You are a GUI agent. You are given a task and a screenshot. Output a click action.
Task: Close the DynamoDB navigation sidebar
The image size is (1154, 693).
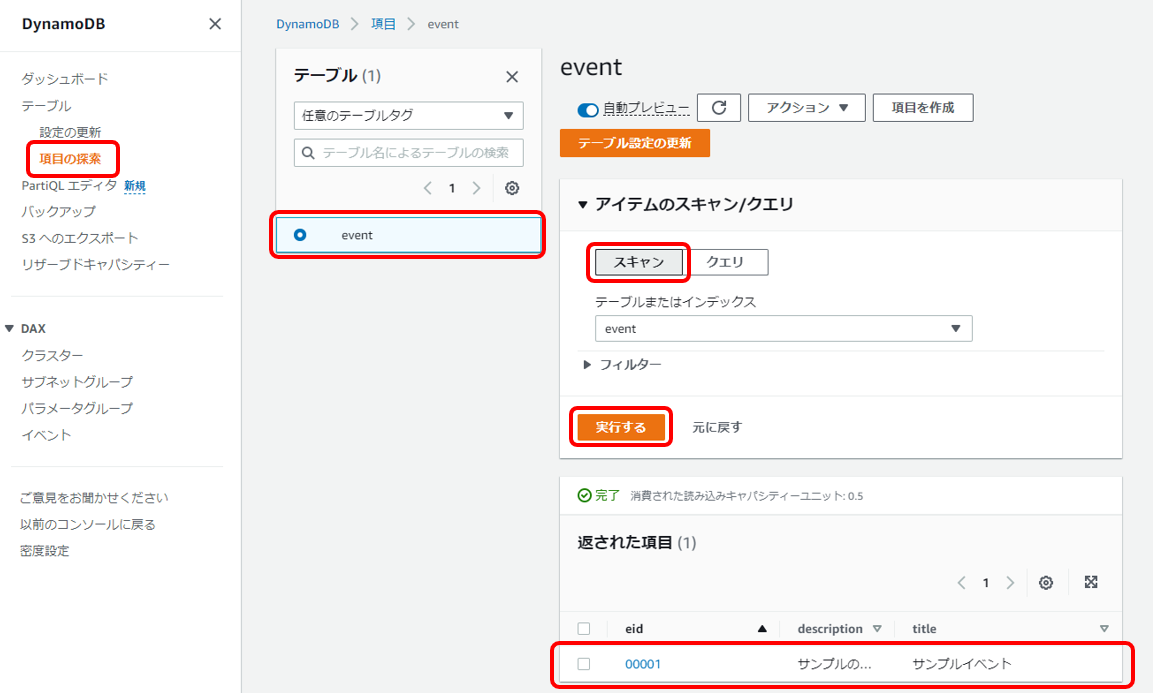point(215,24)
